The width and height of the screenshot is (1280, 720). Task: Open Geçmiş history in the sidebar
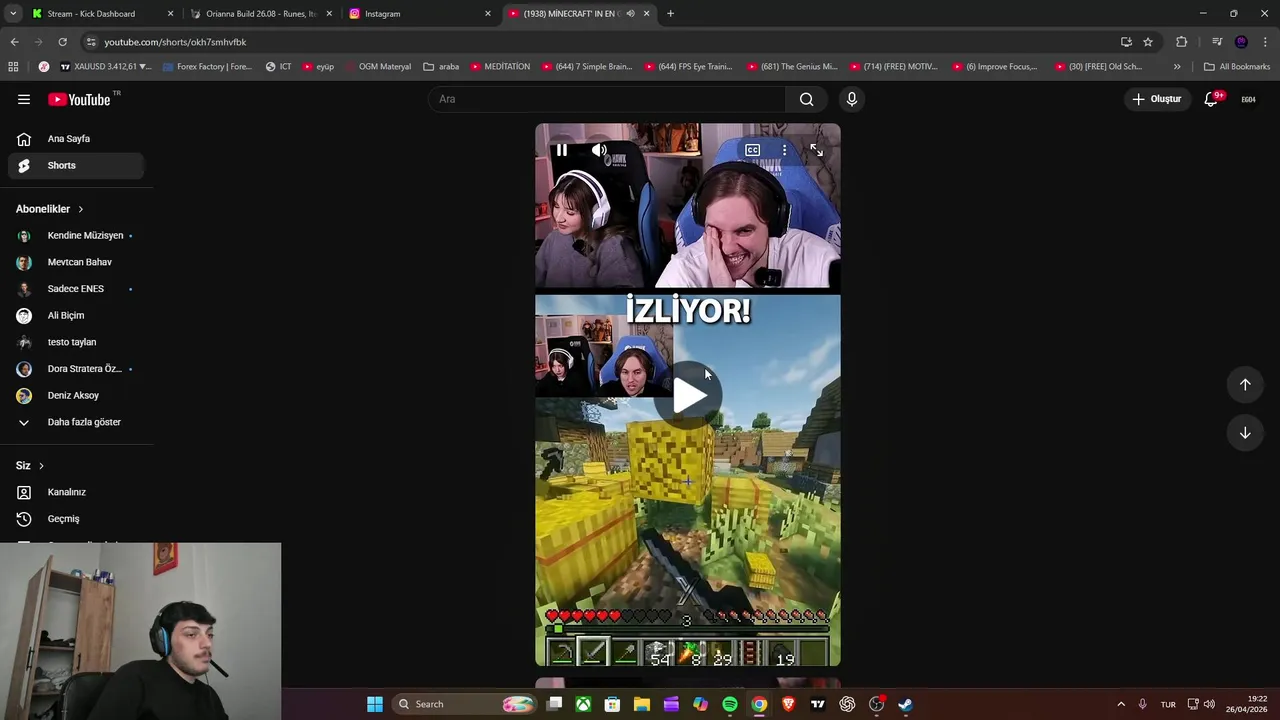point(76,519)
